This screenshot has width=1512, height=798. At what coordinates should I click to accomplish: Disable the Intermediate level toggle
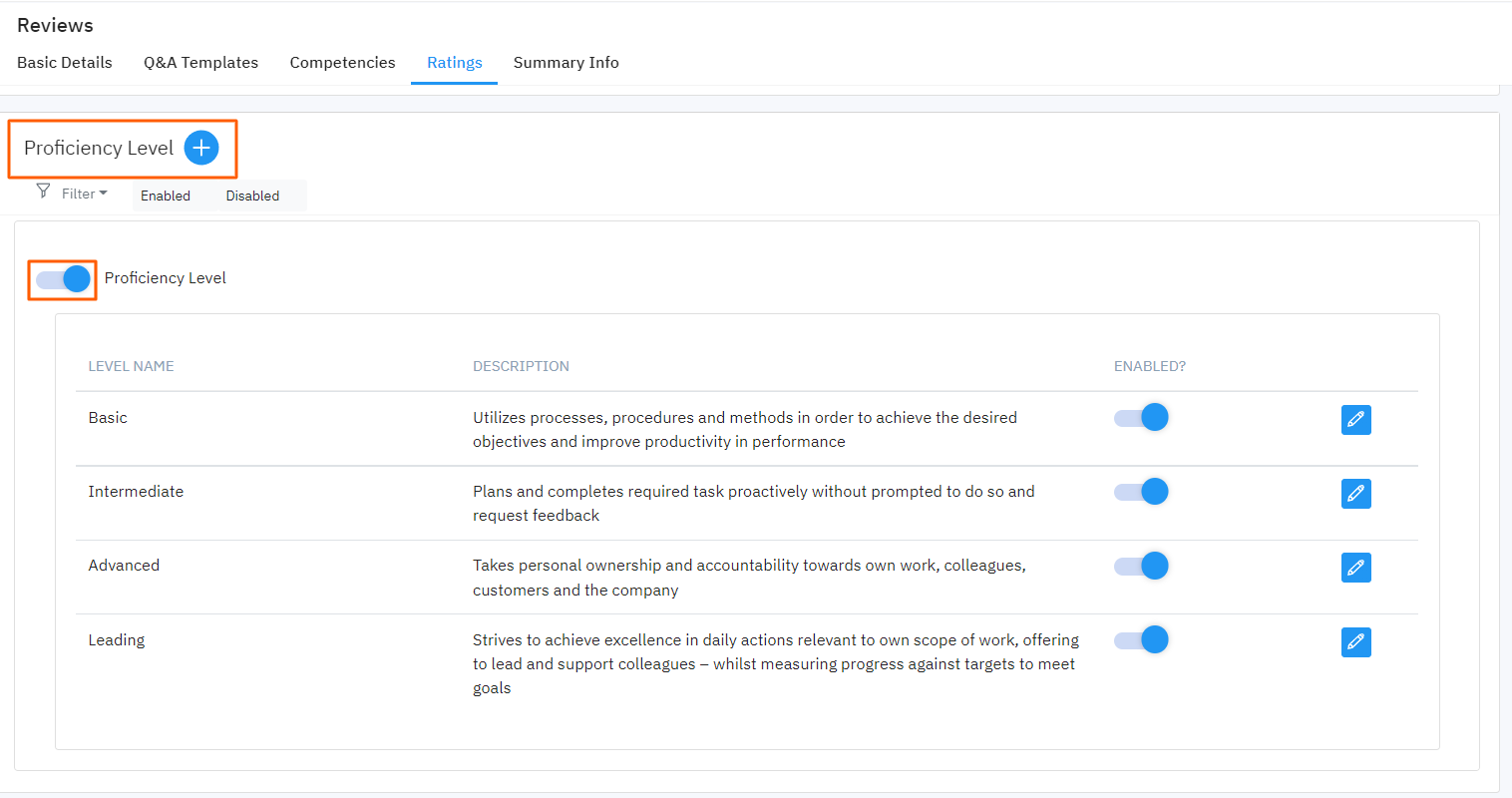click(x=1141, y=492)
